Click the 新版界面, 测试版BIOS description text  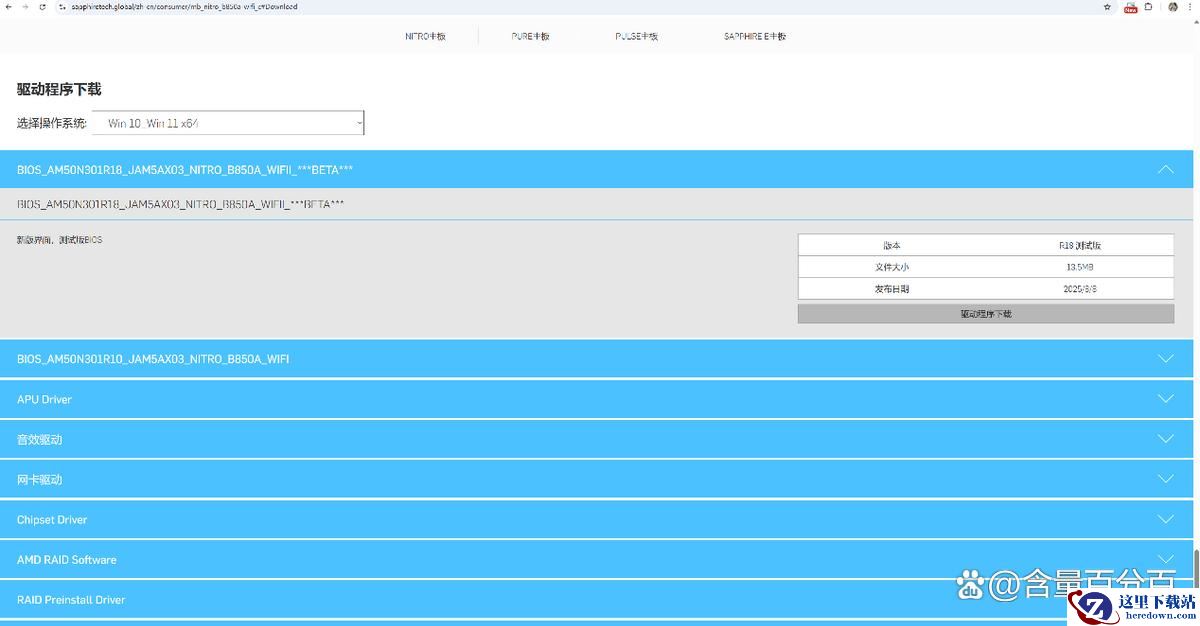[x=59, y=240]
